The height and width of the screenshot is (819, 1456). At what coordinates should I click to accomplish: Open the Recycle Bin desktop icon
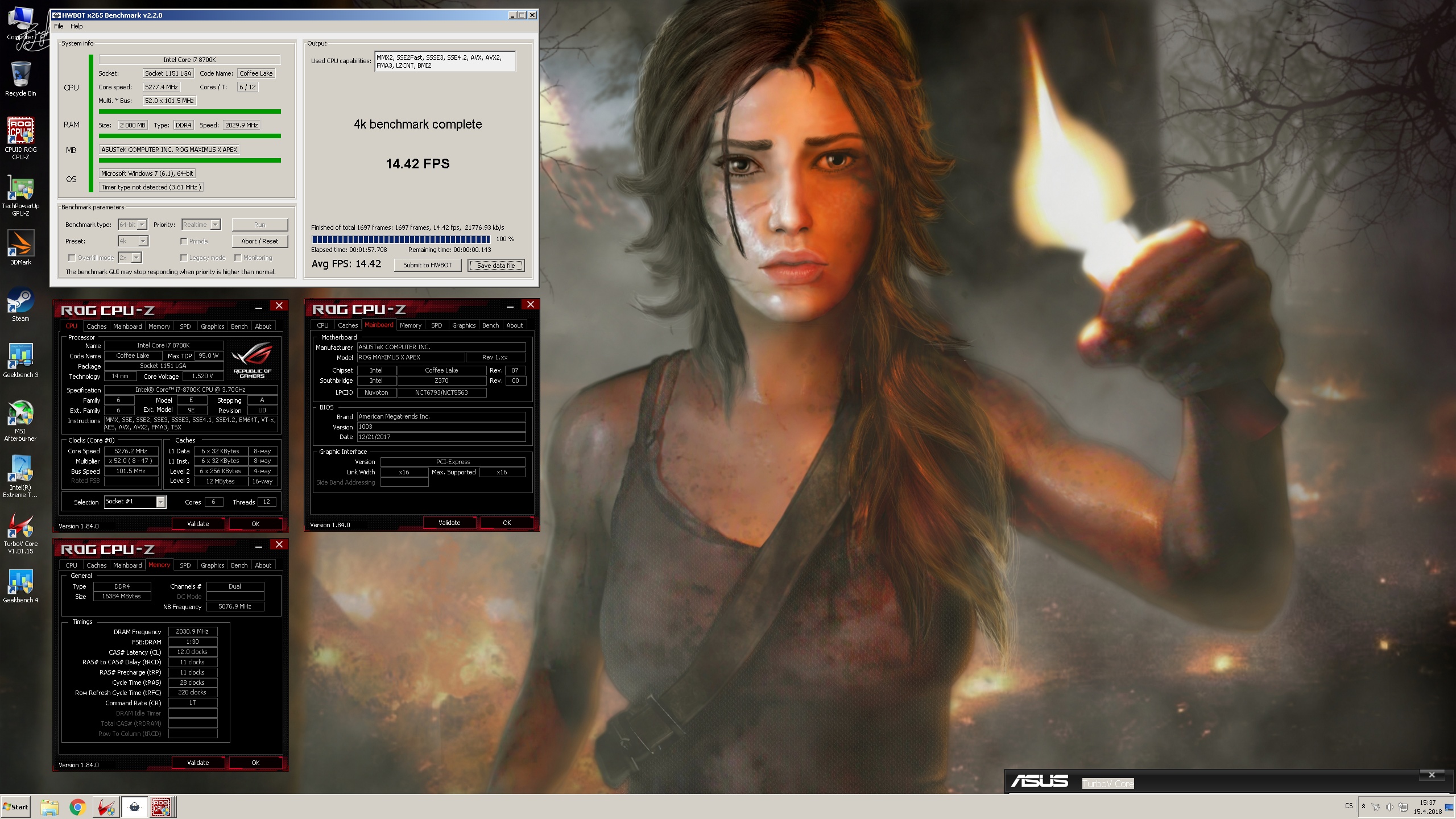(20, 78)
